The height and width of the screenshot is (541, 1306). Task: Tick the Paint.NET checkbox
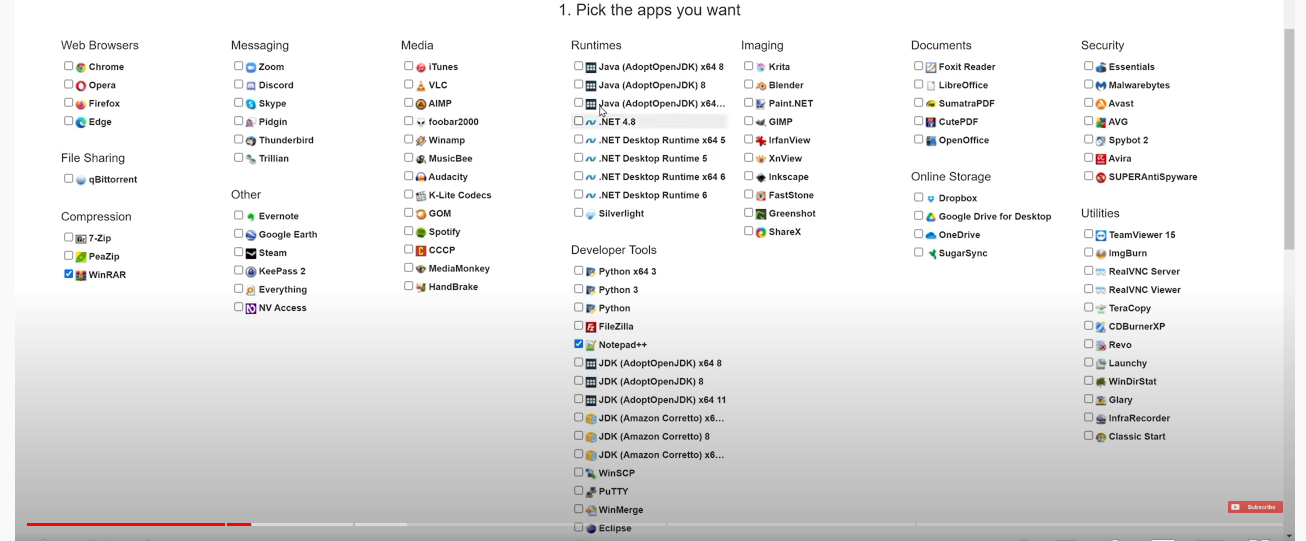748,103
